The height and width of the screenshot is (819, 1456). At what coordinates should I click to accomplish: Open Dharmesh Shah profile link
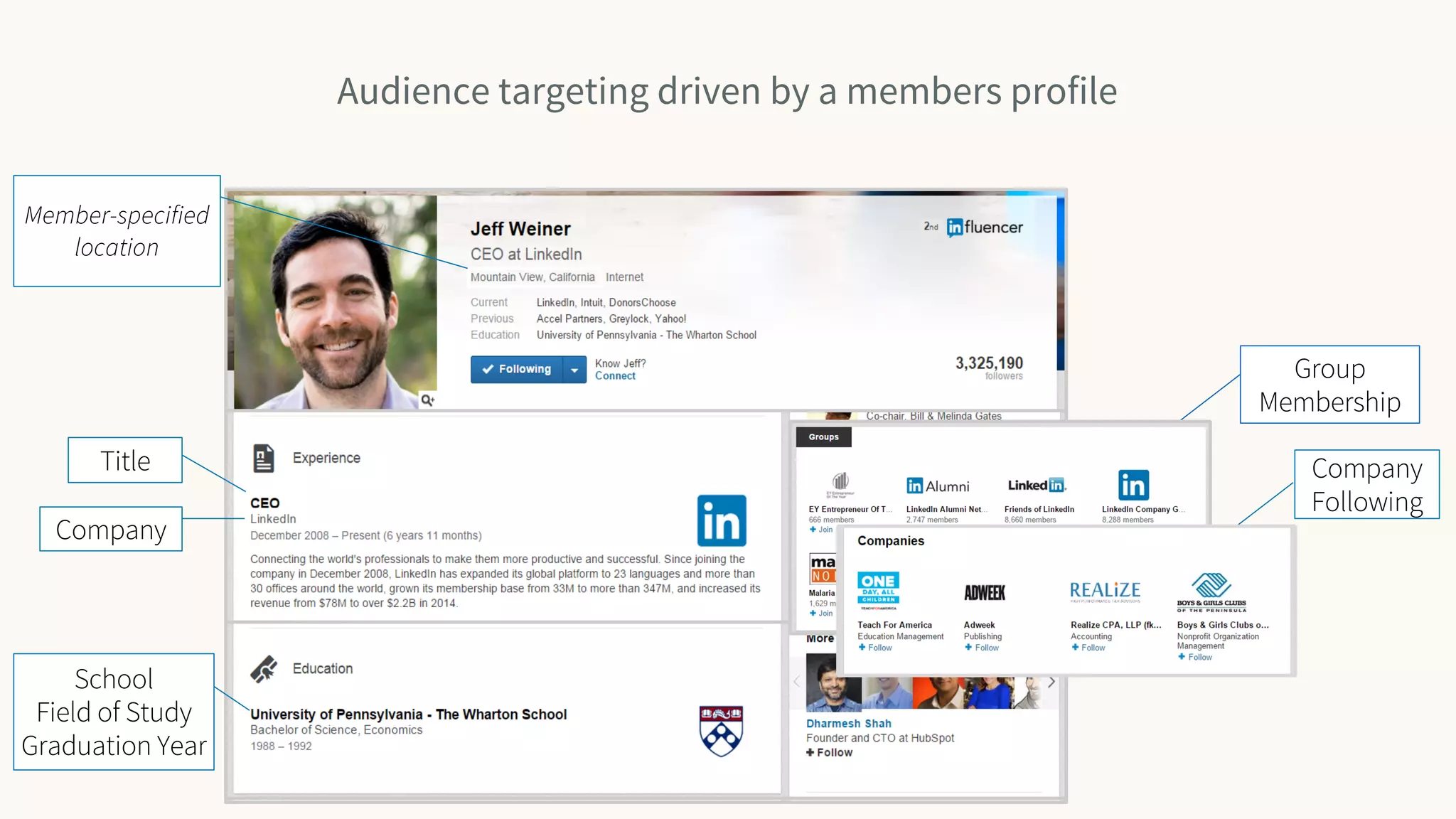(x=848, y=724)
